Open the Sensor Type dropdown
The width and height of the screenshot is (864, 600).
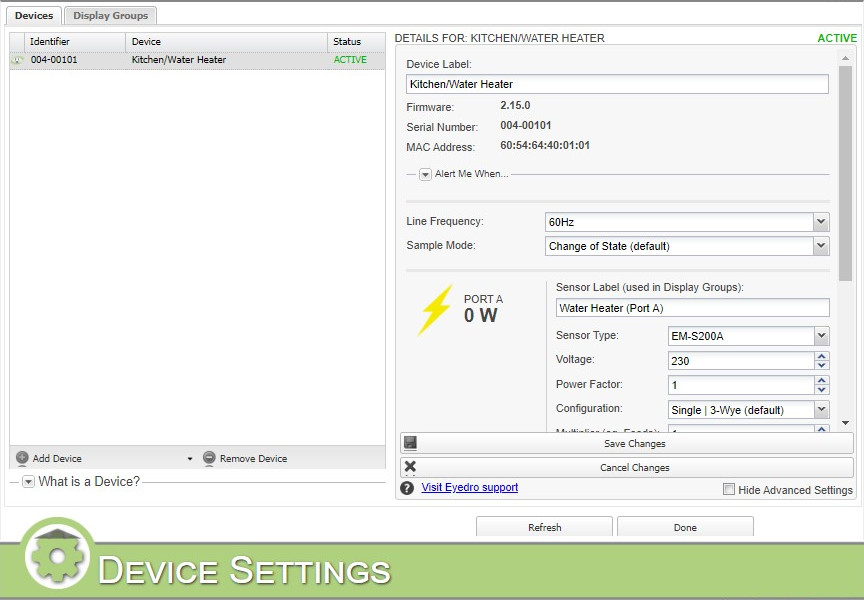[821, 336]
